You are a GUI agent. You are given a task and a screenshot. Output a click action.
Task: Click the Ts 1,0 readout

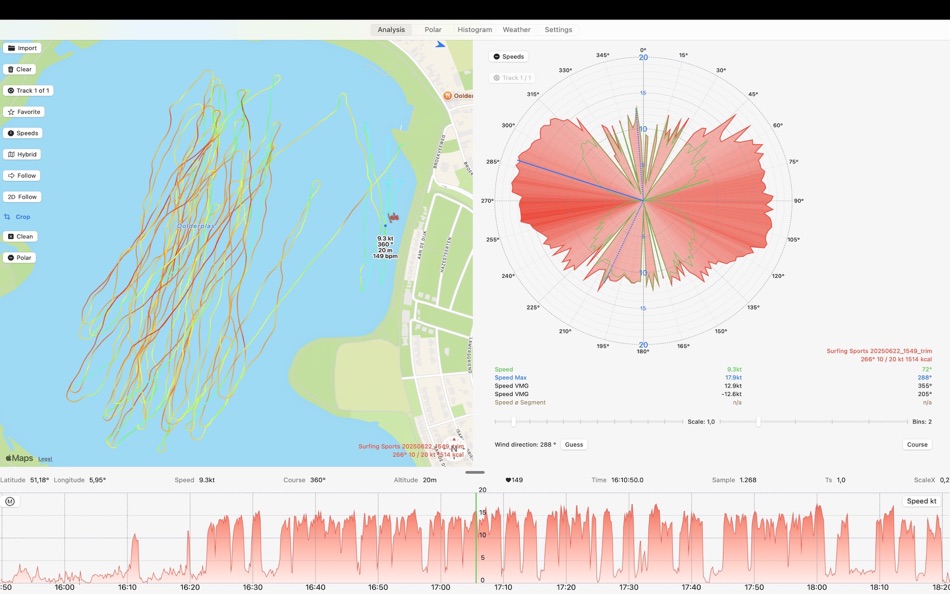pos(834,480)
